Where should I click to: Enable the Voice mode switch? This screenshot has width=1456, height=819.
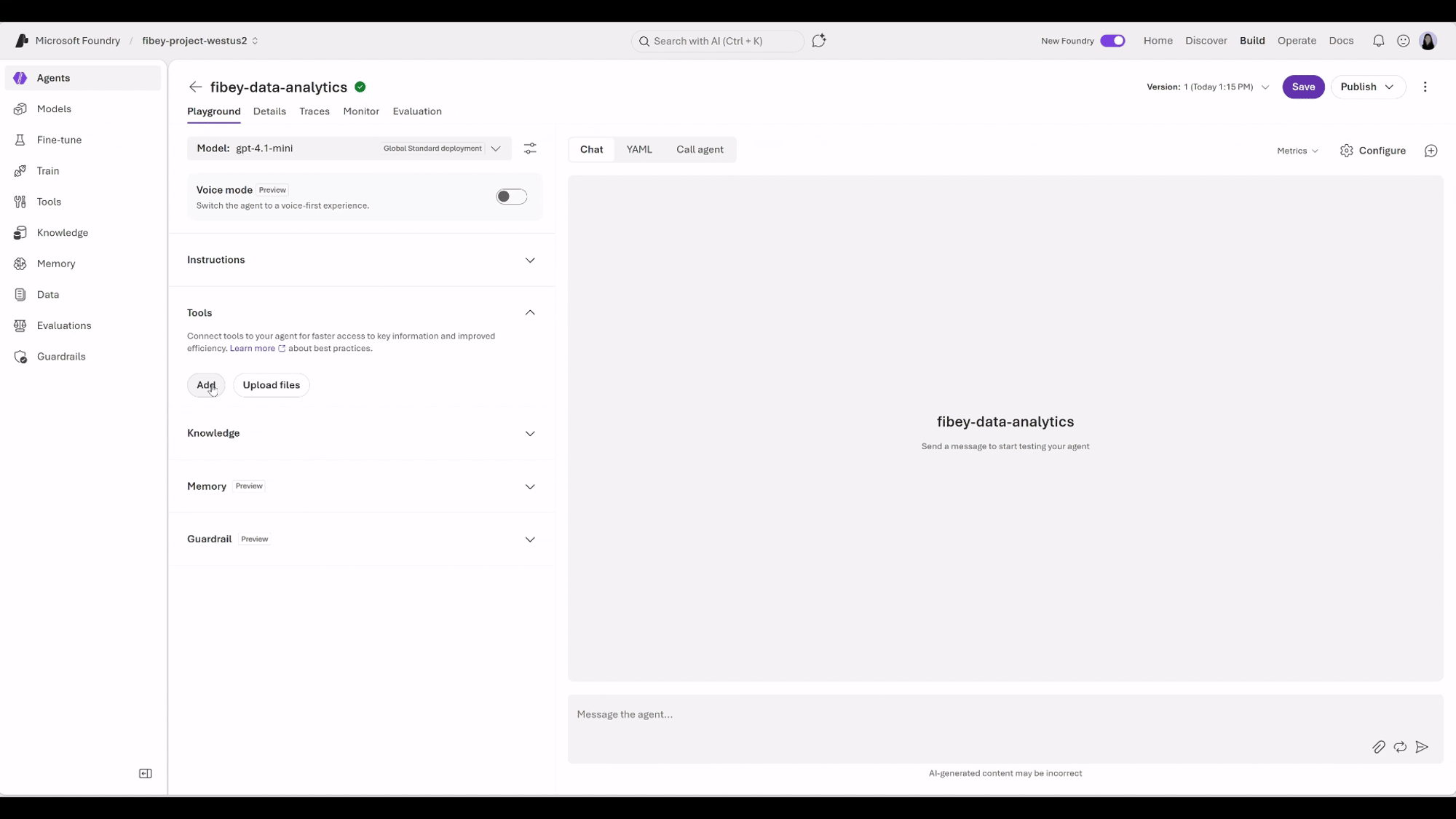511,197
